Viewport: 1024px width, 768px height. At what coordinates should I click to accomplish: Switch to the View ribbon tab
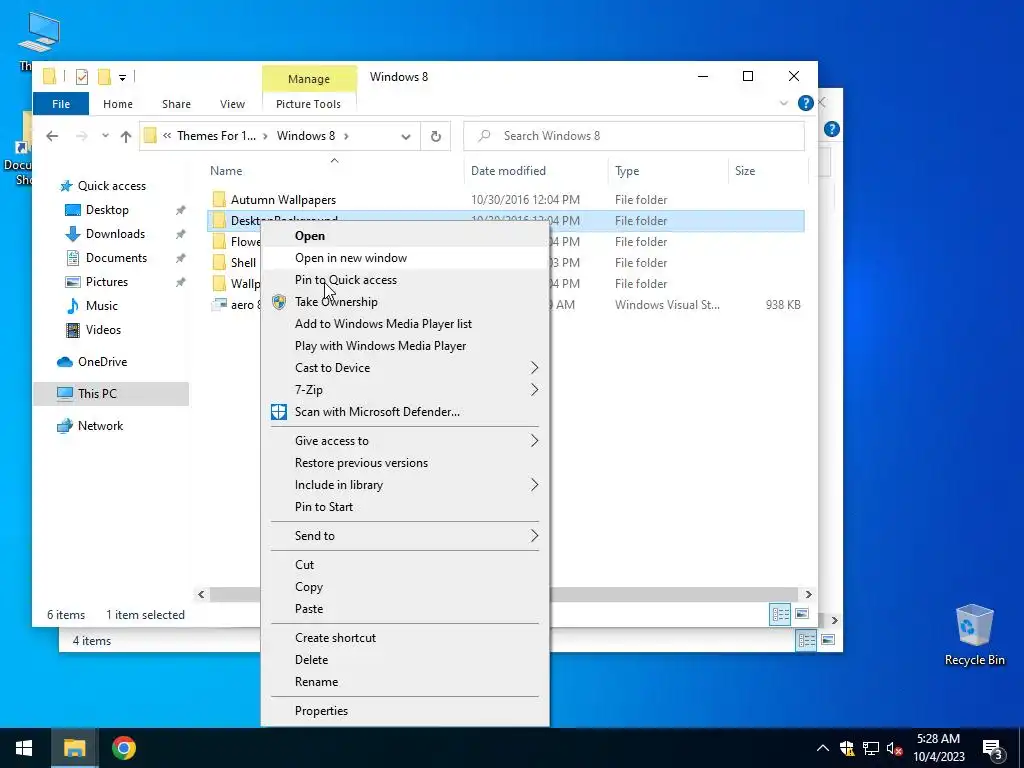coord(232,104)
